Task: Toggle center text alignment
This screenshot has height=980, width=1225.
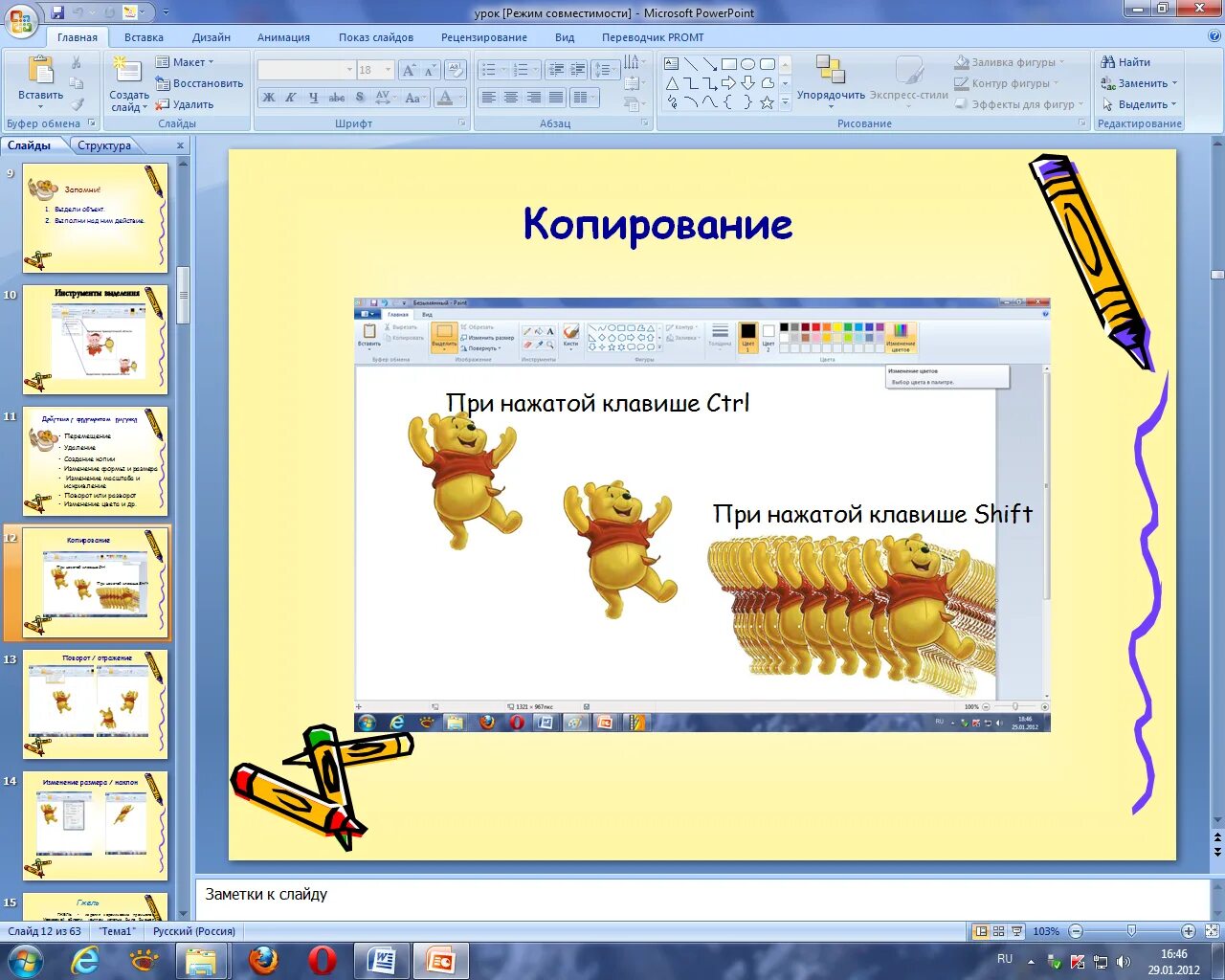Action: tap(511, 98)
